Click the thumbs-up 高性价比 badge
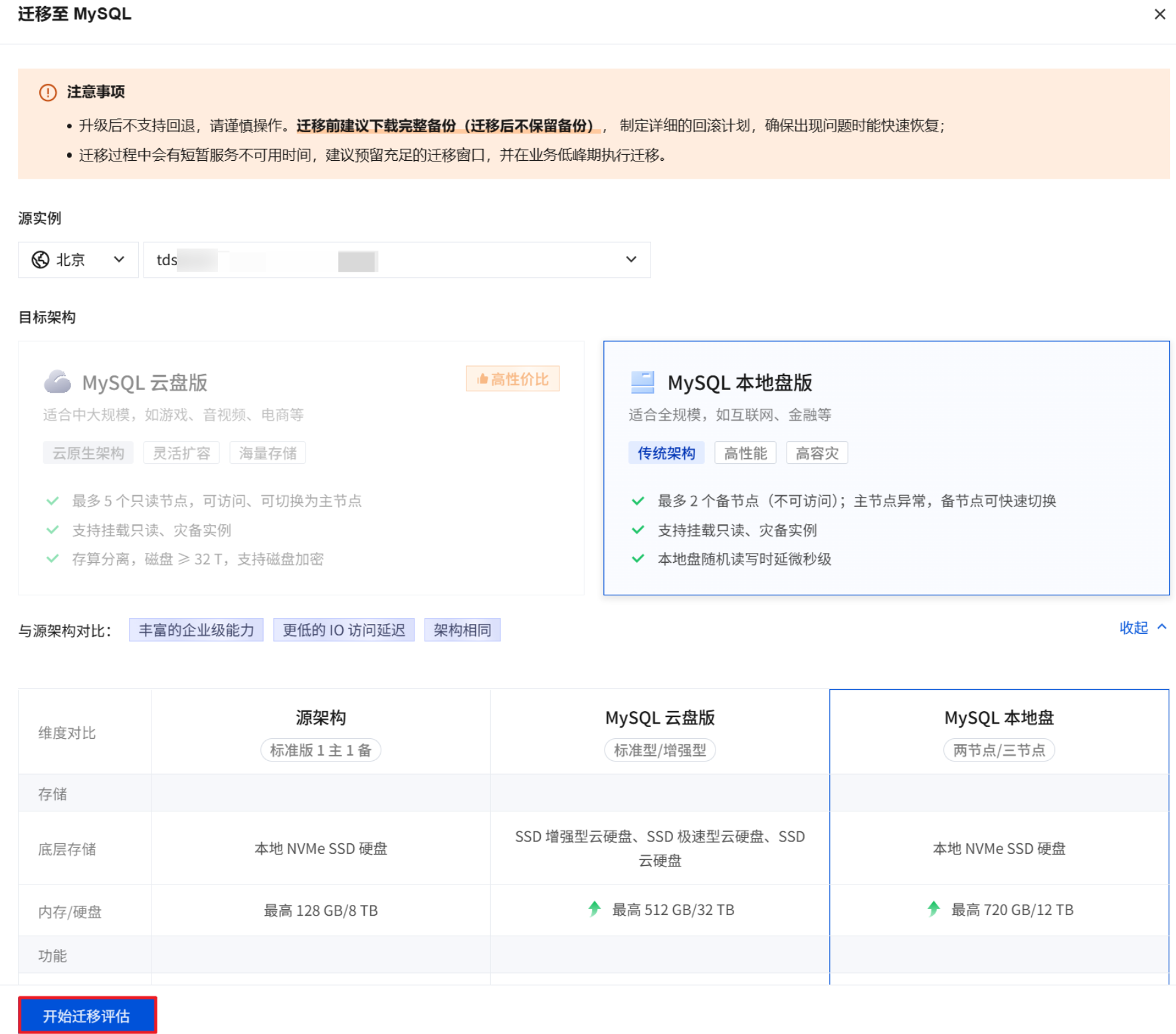Viewport: 1176px width, 1034px height. pos(512,379)
